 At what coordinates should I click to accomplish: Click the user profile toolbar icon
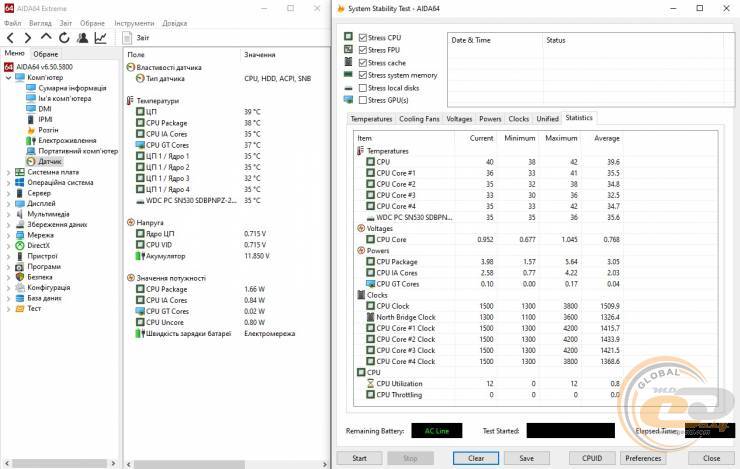pos(82,38)
